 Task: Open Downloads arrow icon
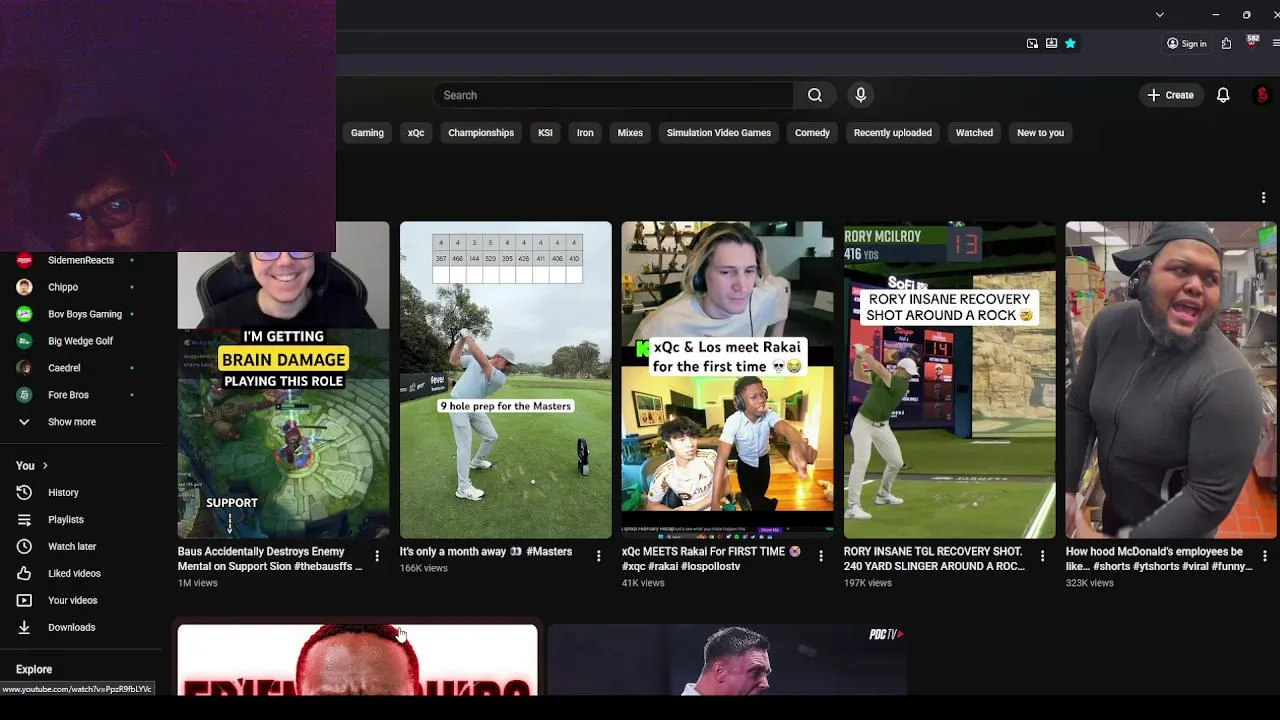(24, 627)
